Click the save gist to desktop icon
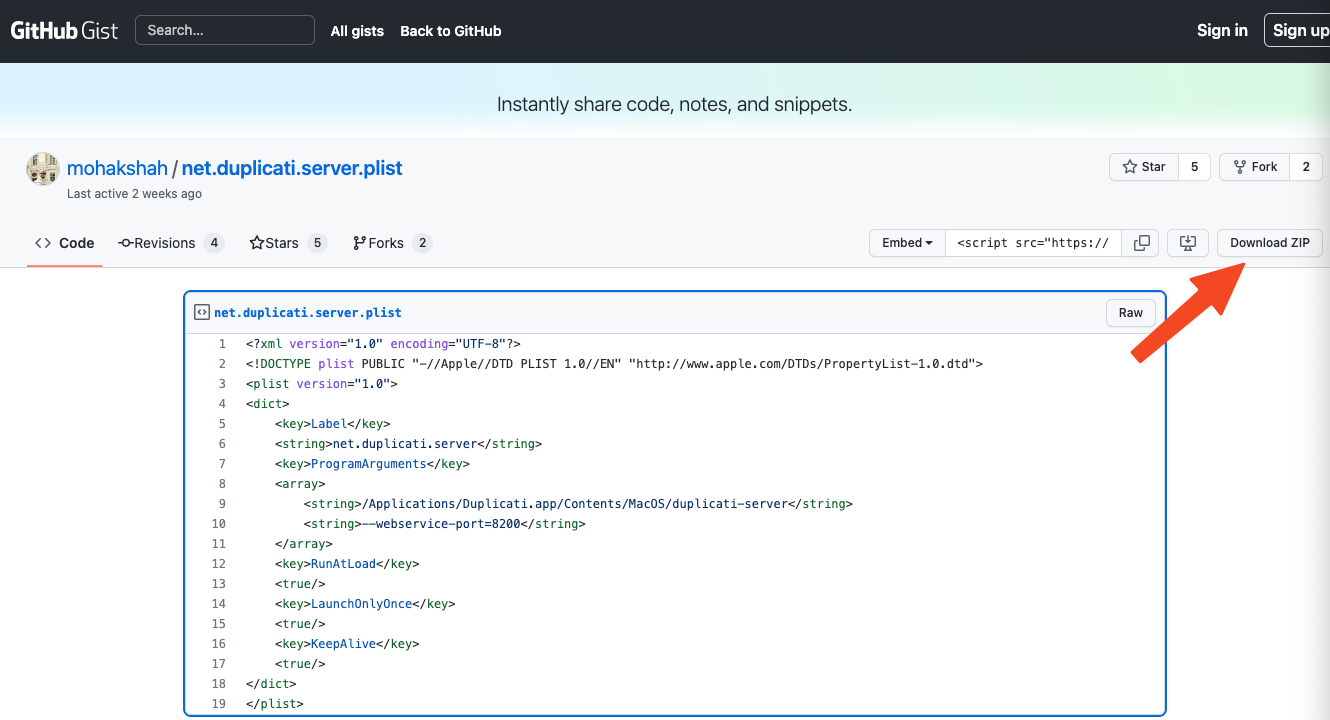The width and height of the screenshot is (1330, 720). (x=1188, y=243)
